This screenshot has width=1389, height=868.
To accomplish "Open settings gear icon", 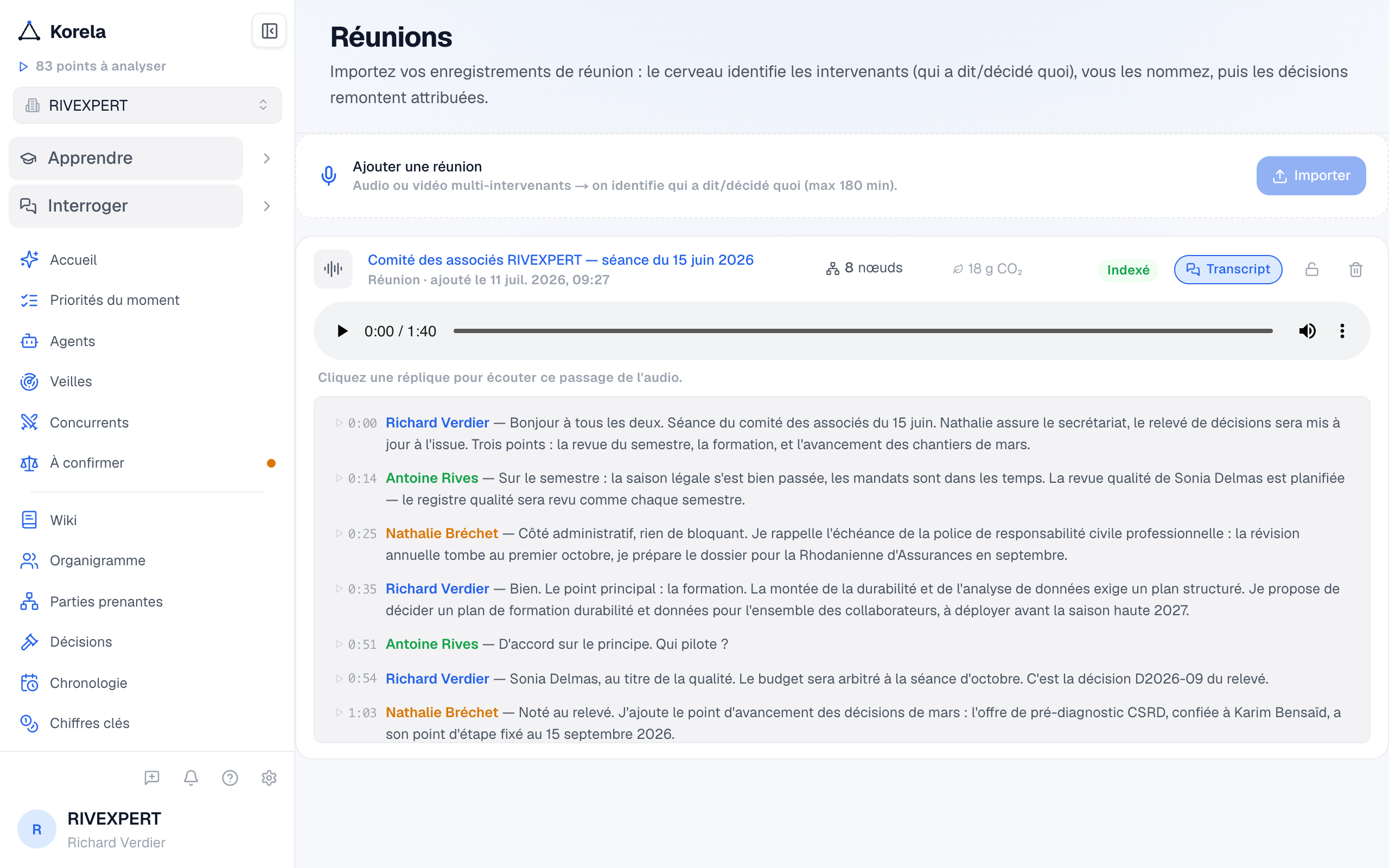I will point(269,778).
